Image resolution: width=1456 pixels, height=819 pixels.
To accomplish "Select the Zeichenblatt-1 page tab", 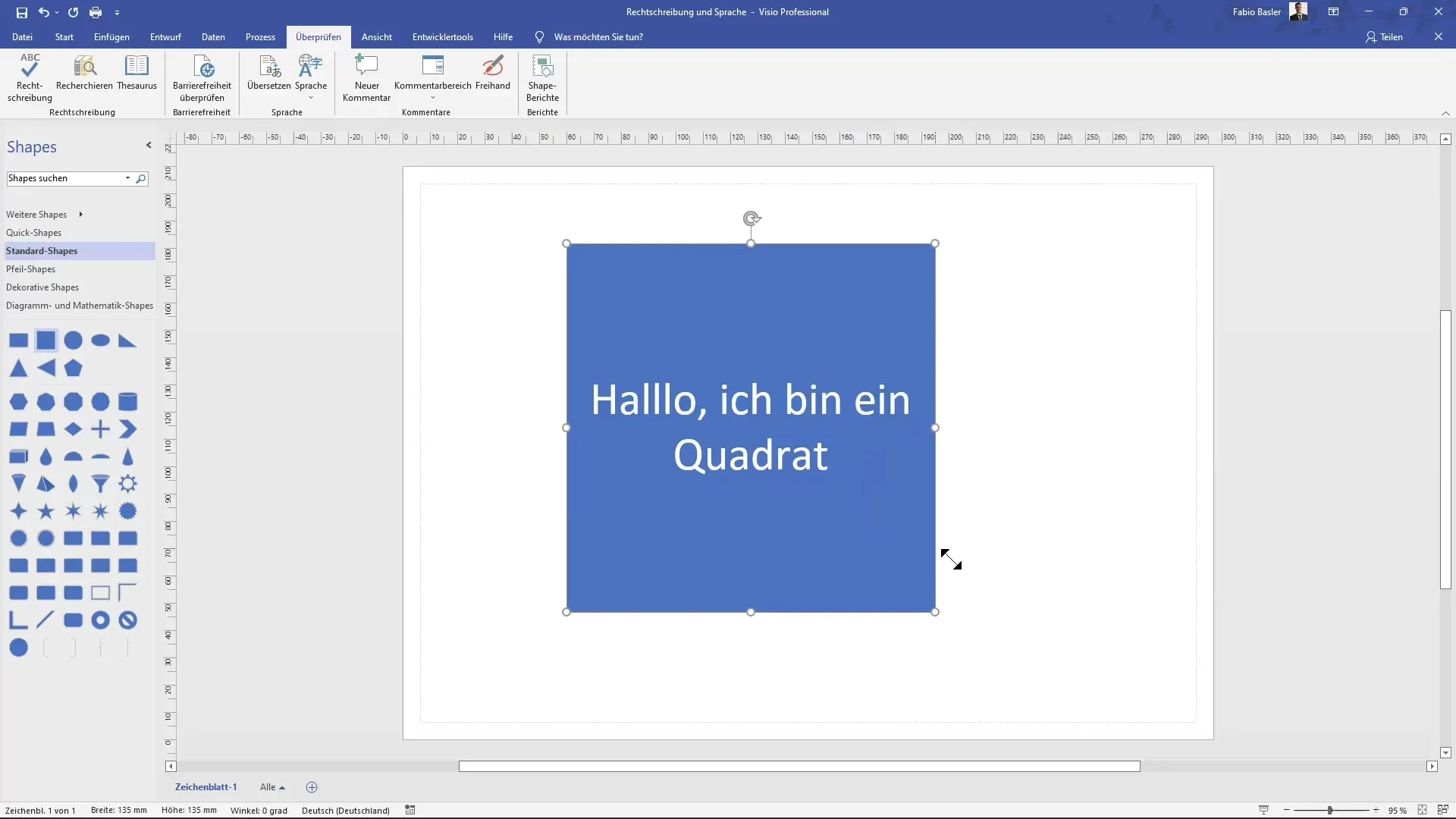I will pyautogui.click(x=206, y=787).
